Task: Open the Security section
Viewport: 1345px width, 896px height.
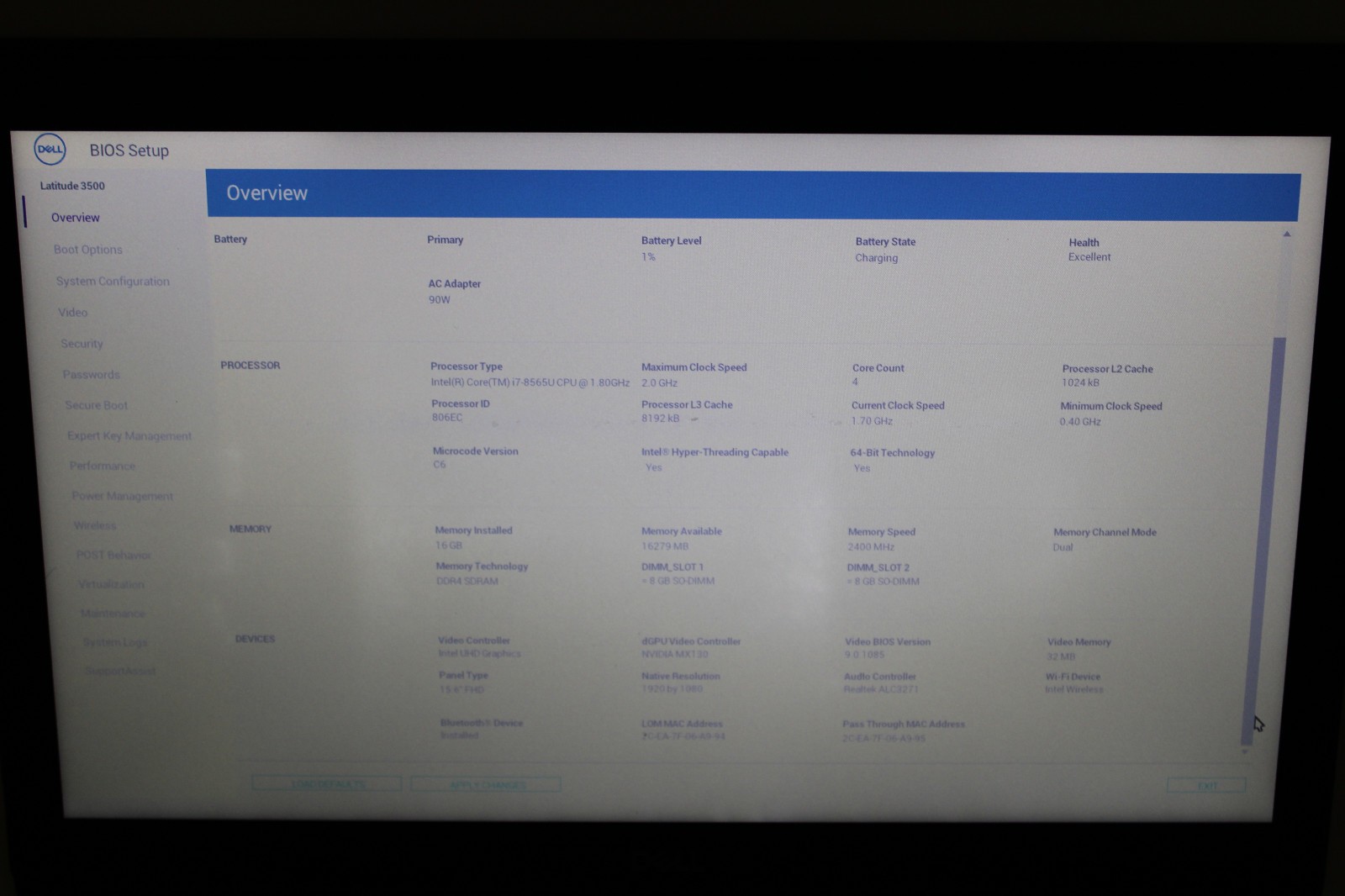Action: pos(82,344)
